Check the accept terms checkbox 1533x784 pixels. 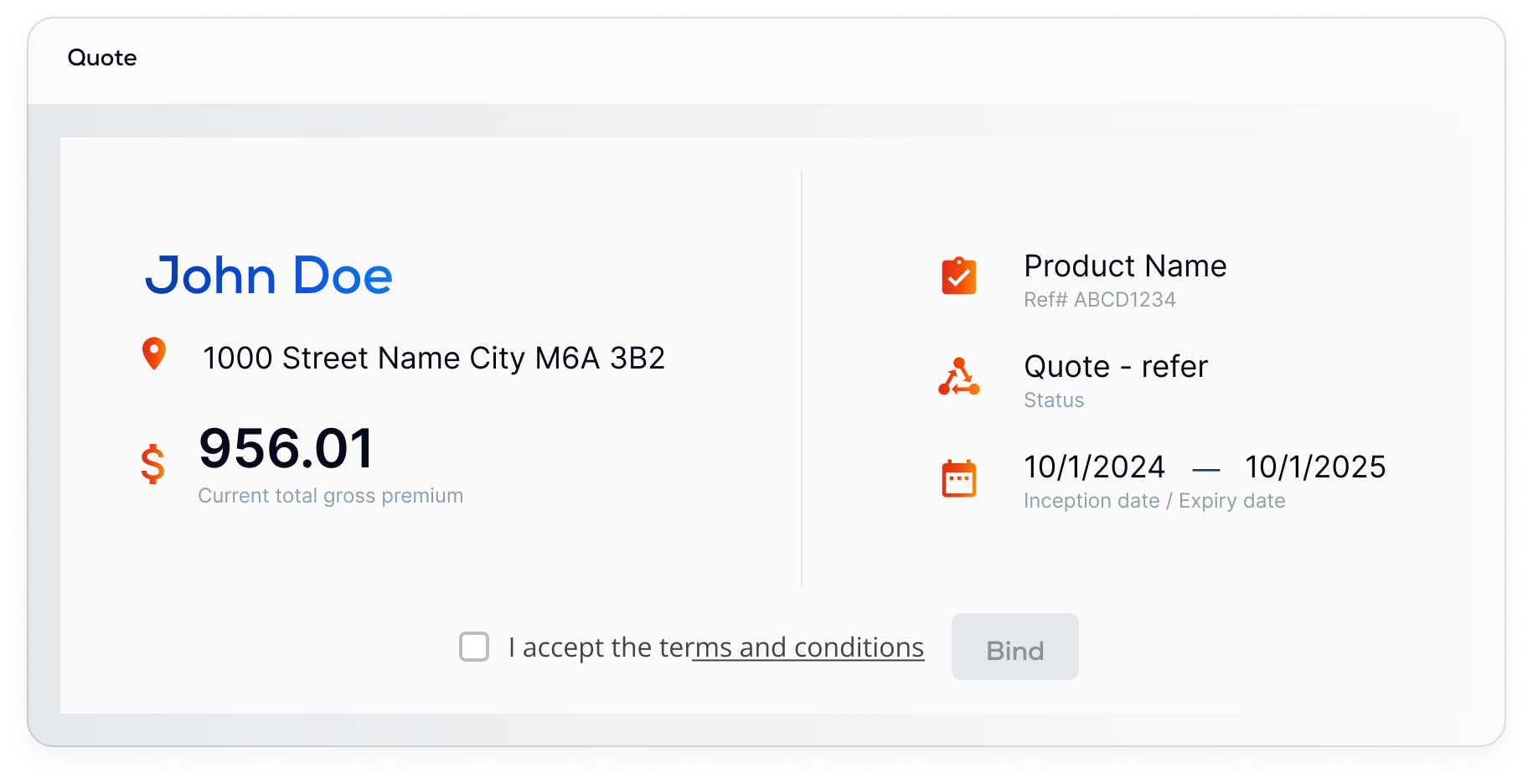[x=474, y=647]
